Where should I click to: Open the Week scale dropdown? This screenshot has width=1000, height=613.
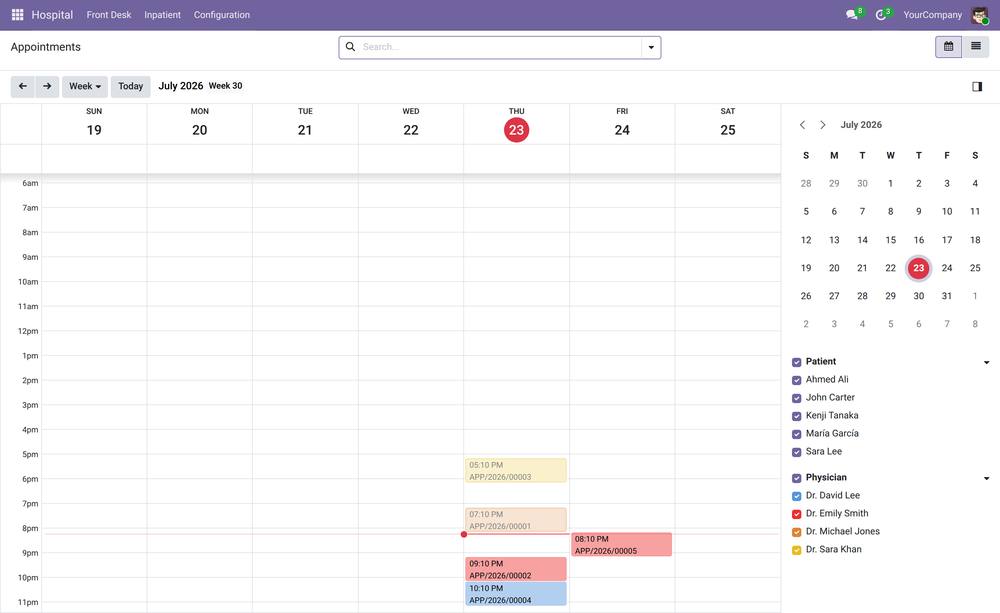[85, 86]
